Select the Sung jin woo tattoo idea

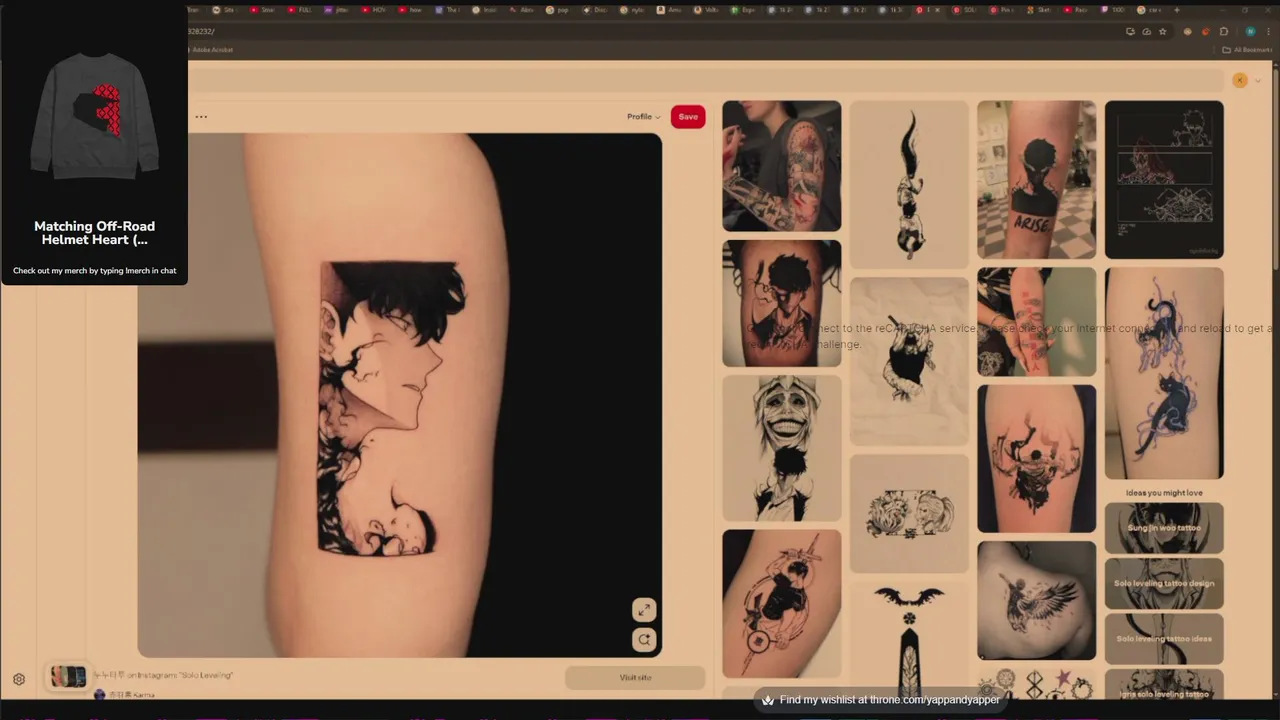tap(1164, 528)
